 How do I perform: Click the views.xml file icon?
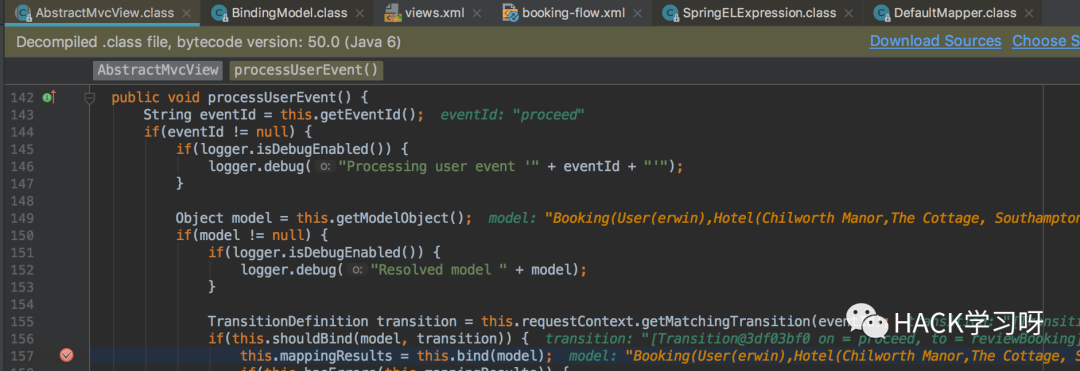[x=393, y=12]
